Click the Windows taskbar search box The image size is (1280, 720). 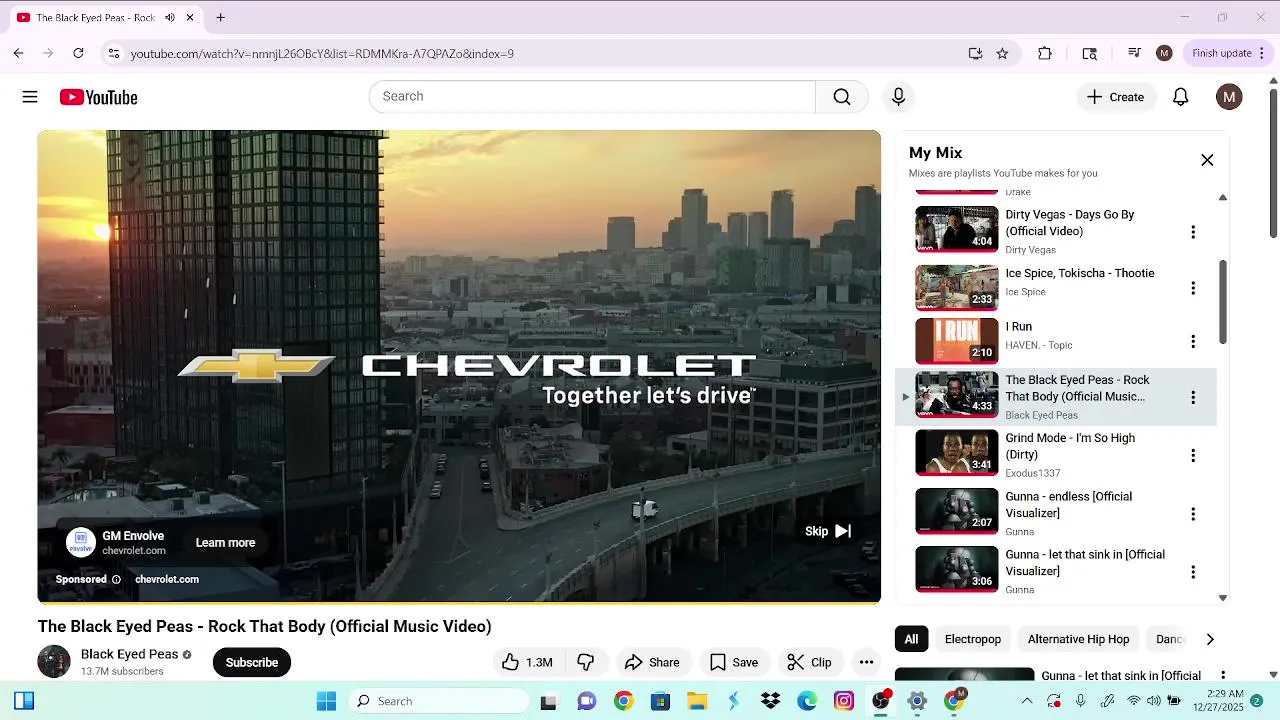(438, 701)
